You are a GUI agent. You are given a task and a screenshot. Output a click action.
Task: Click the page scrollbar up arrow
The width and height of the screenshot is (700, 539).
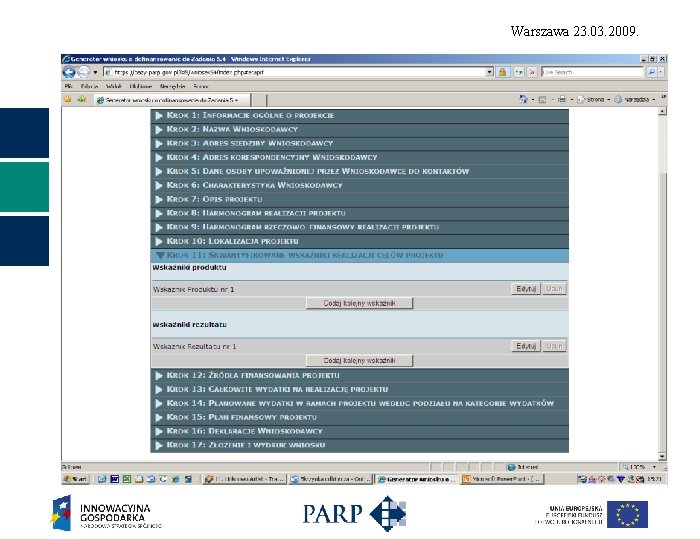point(662,111)
